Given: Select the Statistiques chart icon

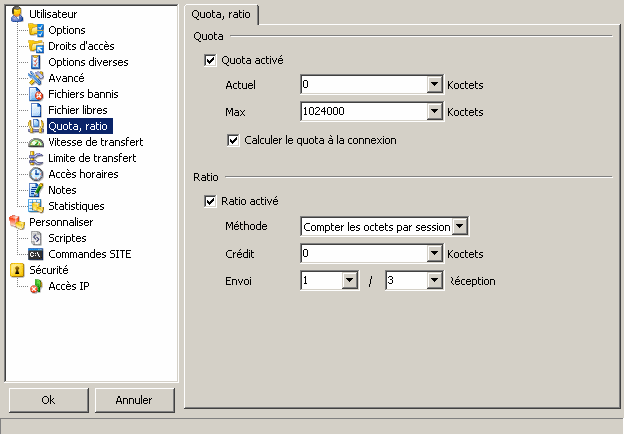Looking at the screenshot, I should 36,206.
